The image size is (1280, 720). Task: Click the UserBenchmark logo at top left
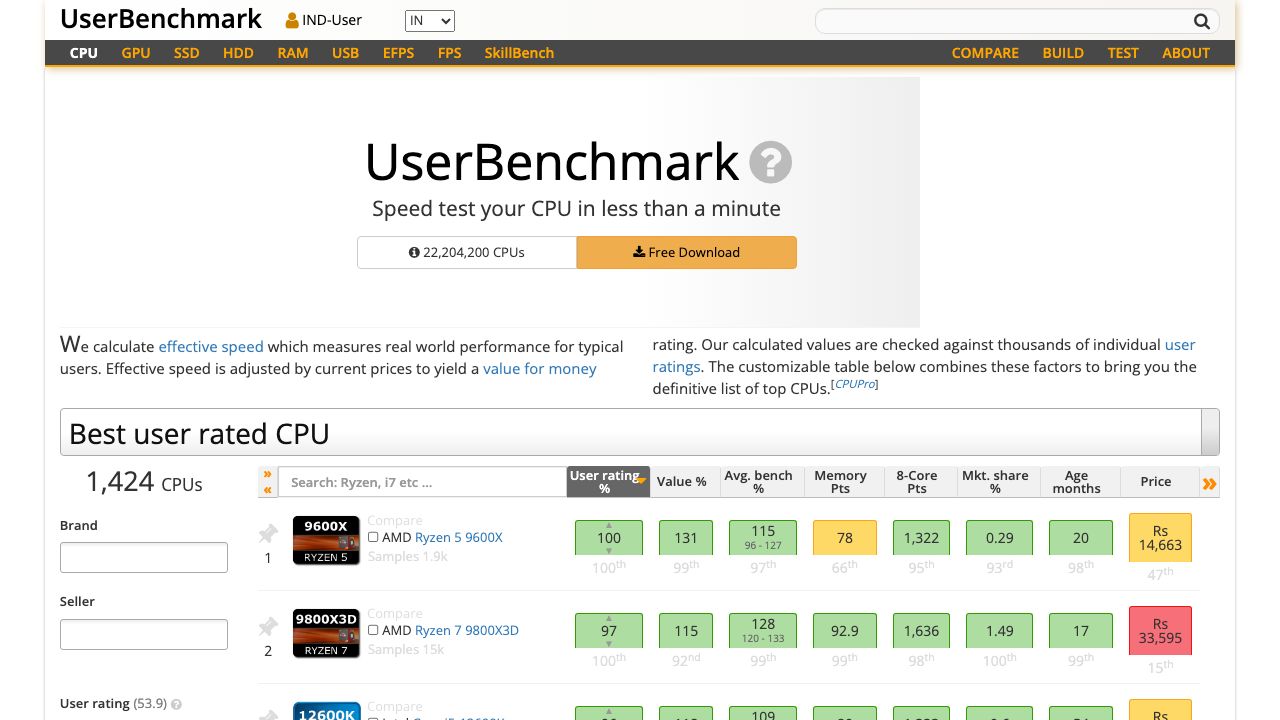pyautogui.click(x=161, y=19)
